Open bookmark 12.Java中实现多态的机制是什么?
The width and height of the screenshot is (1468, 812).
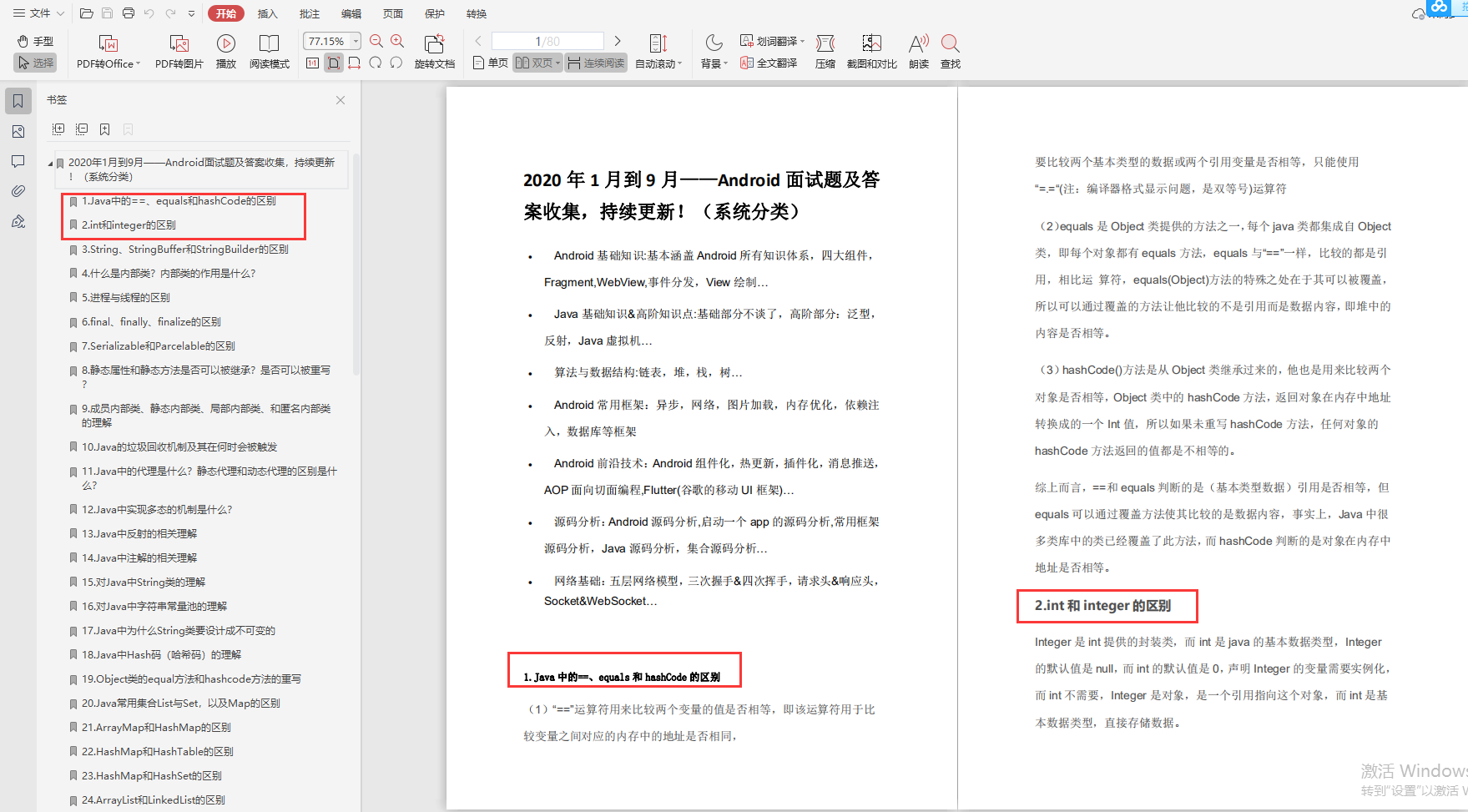click(157, 509)
